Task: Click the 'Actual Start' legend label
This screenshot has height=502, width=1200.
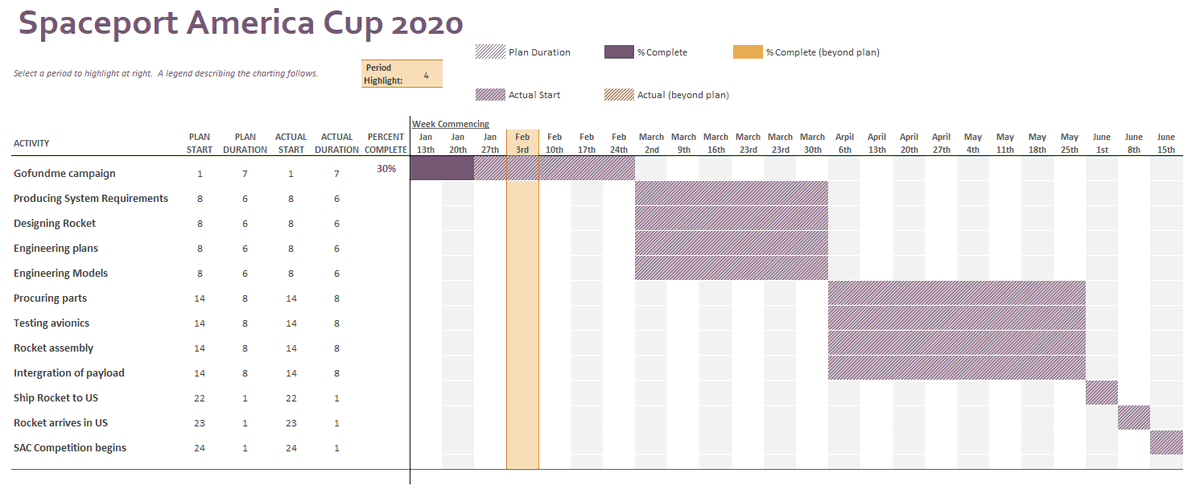Action: (534, 95)
